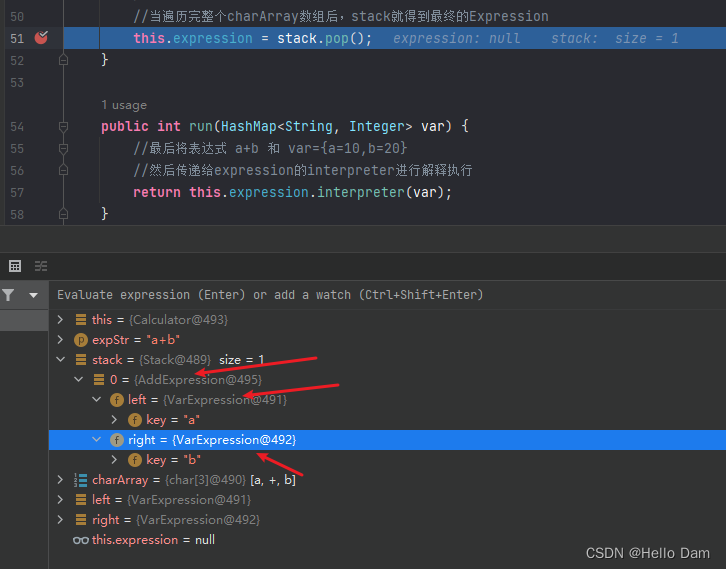Click line number 57 in gutter
726x569 pixels.
click(17, 192)
